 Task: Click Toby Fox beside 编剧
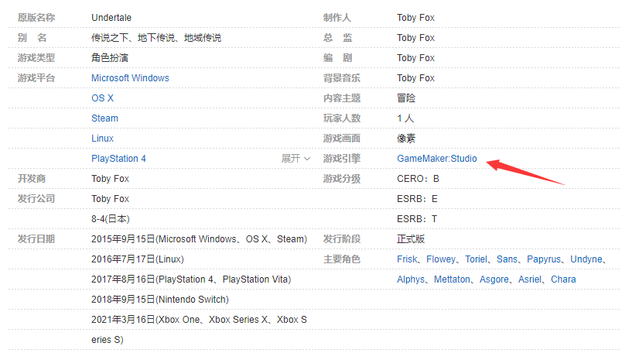tap(416, 58)
